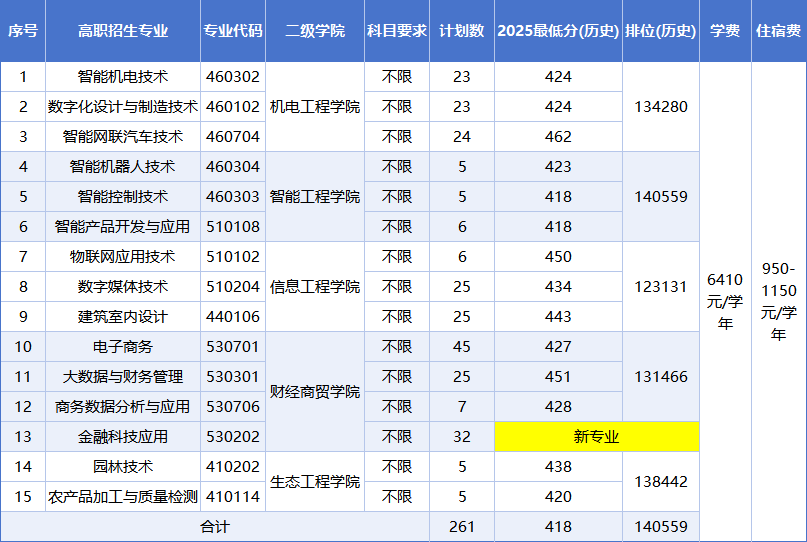The image size is (807, 542).
Task: Select the 学费 header cell
Action: pyautogui.click(x=725, y=31)
